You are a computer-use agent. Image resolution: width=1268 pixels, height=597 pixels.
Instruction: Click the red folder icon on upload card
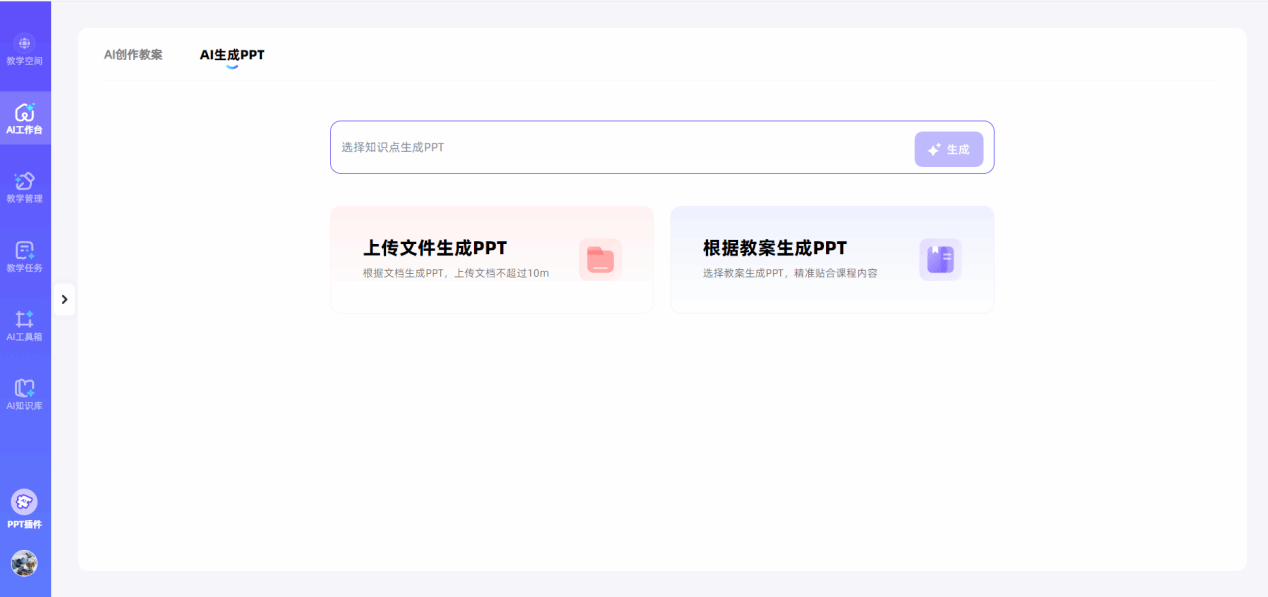pyautogui.click(x=600, y=260)
